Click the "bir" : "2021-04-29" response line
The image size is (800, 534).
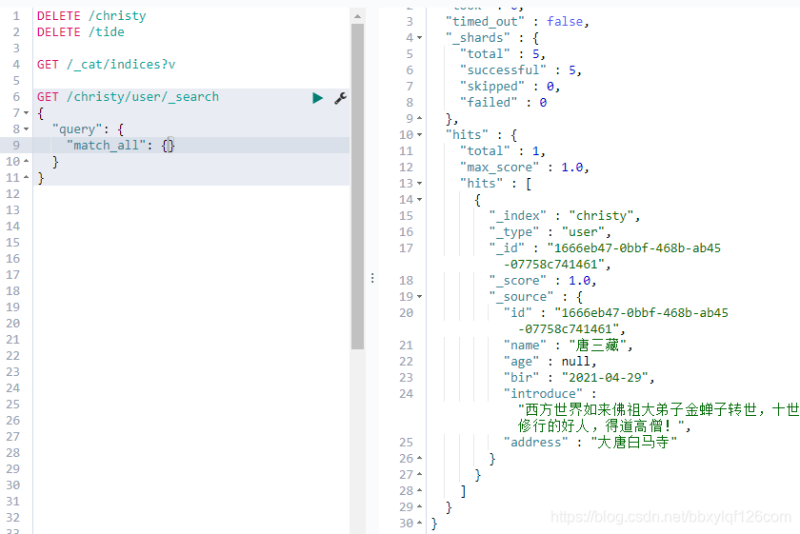point(579,378)
